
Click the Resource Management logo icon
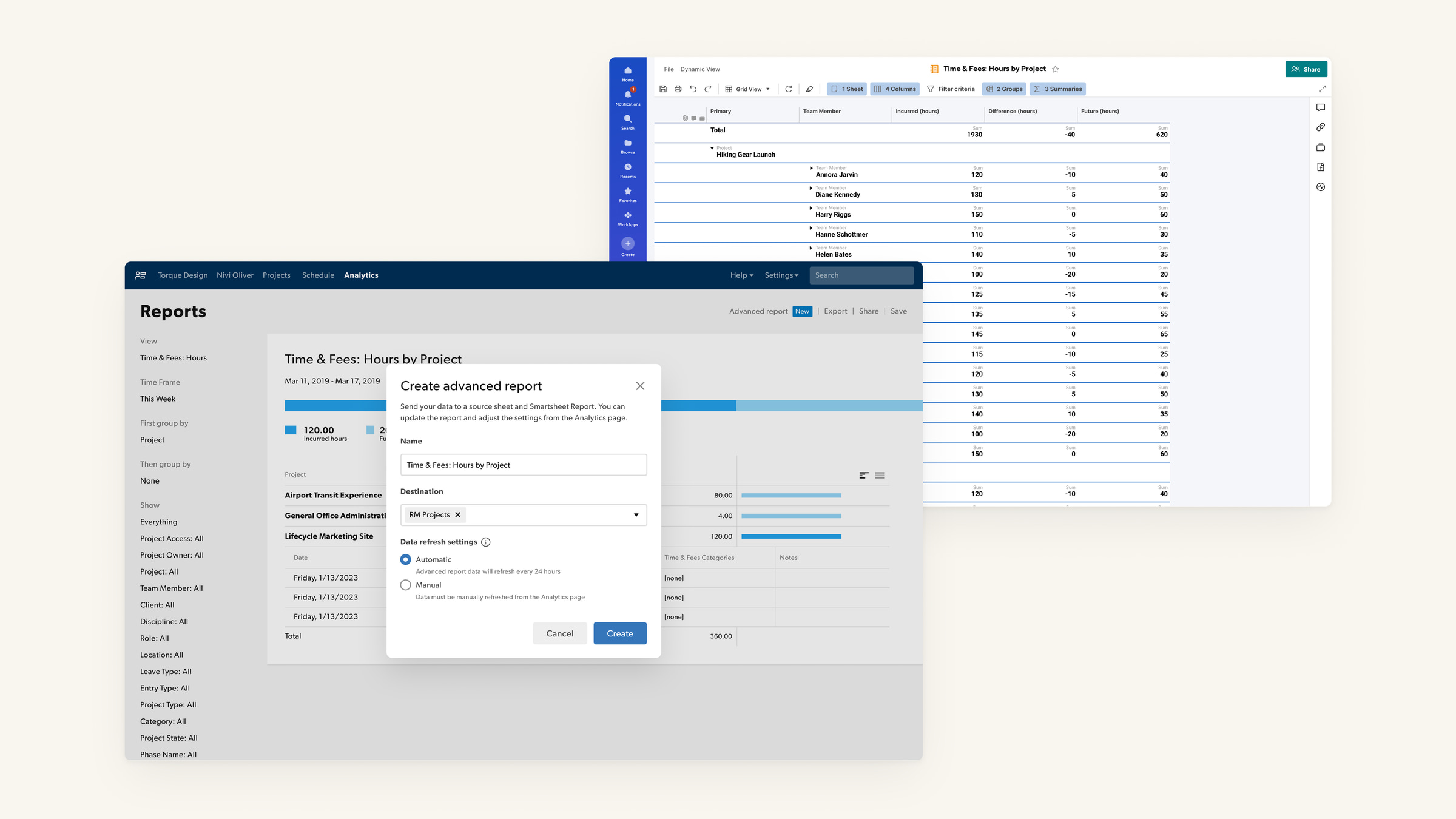pyautogui.click(x=140, y=275)
